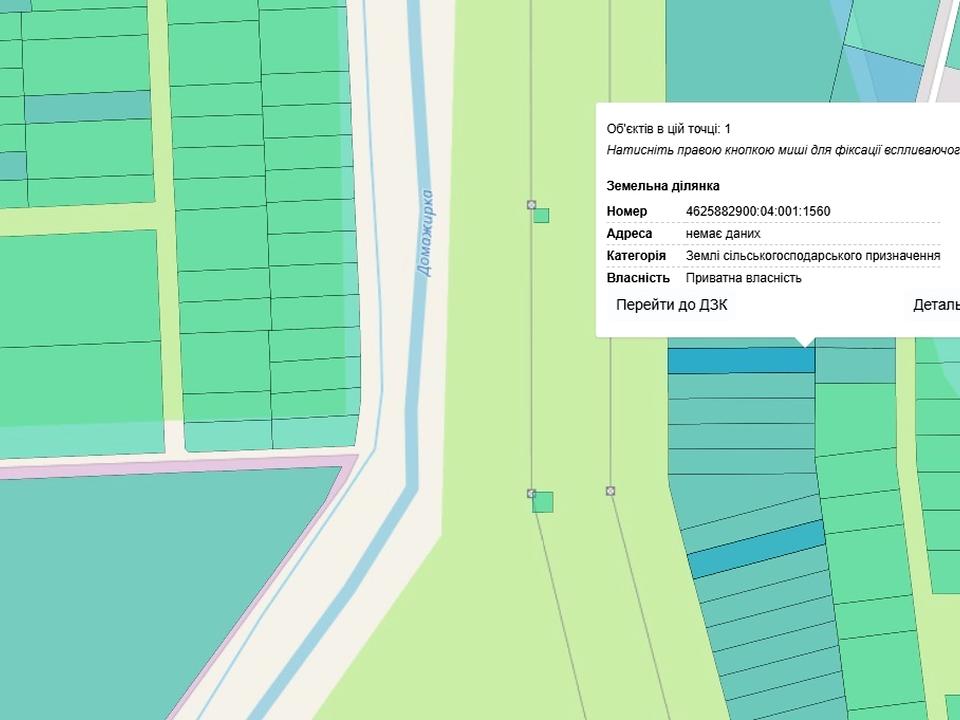Click pylon marker on the right power line

click(610, 491)
